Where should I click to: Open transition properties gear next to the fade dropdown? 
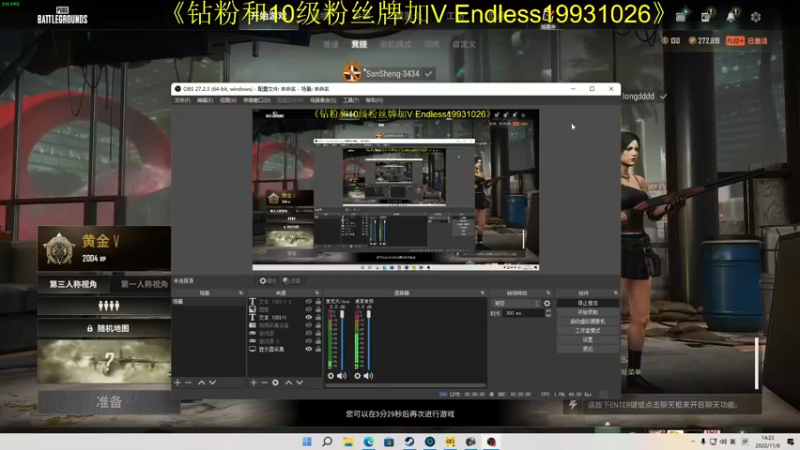[x=547, y=303]
